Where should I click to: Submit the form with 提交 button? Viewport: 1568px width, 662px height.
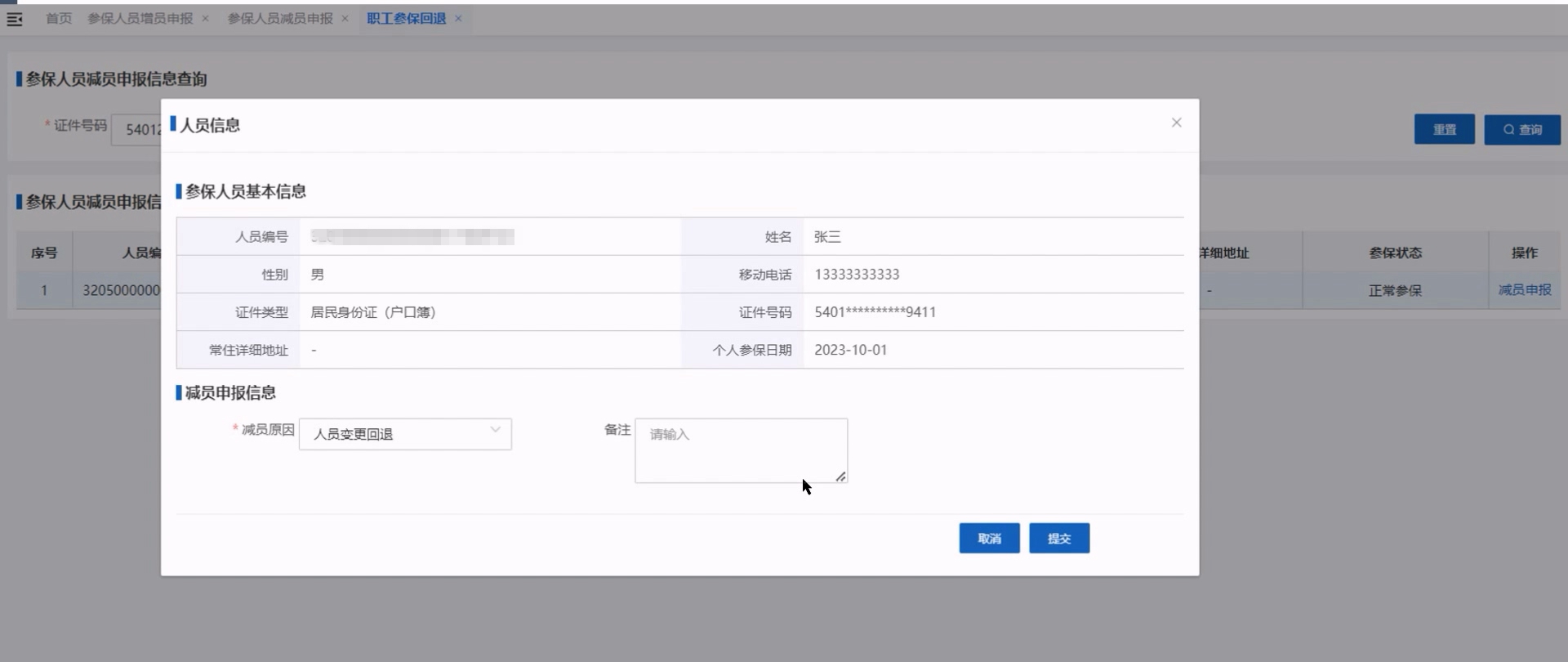pyautogui.click(x=1058, y=539)
